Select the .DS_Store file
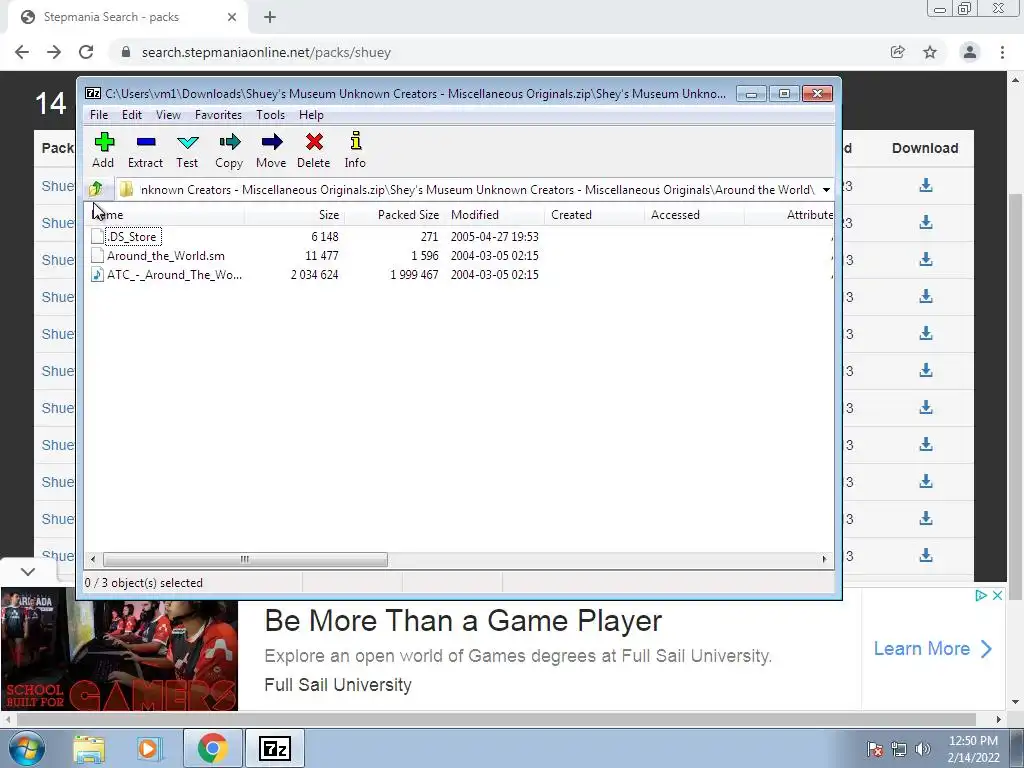 [133, 236]
